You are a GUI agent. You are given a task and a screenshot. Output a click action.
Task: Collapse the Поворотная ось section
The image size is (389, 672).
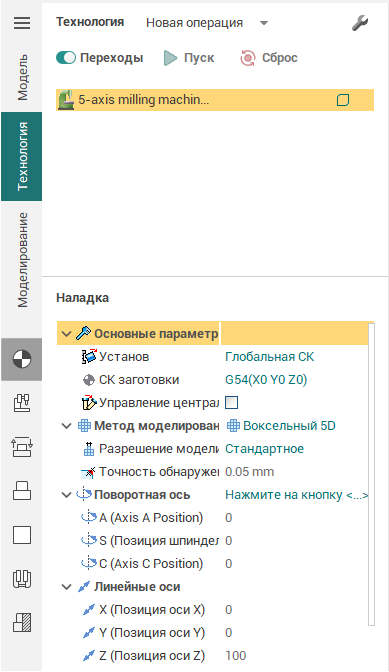pyautogui.click(x=66, y=495)
